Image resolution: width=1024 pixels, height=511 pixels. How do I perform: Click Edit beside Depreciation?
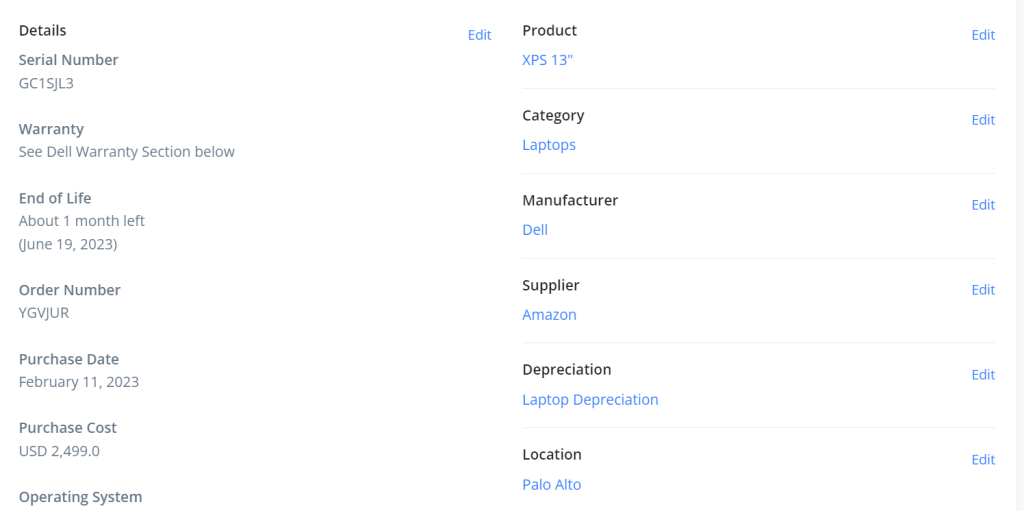coord(983,375)
